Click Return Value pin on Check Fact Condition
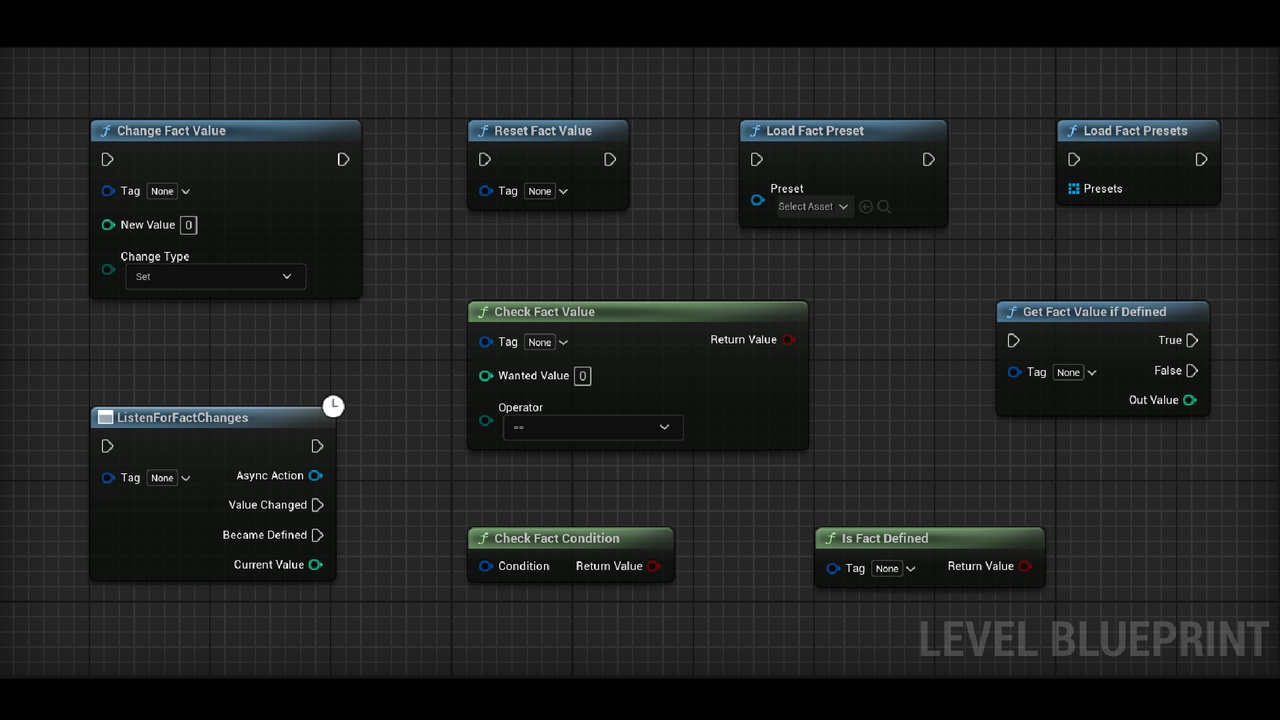This screenshot has height=720, width=1280. point(654,567)
